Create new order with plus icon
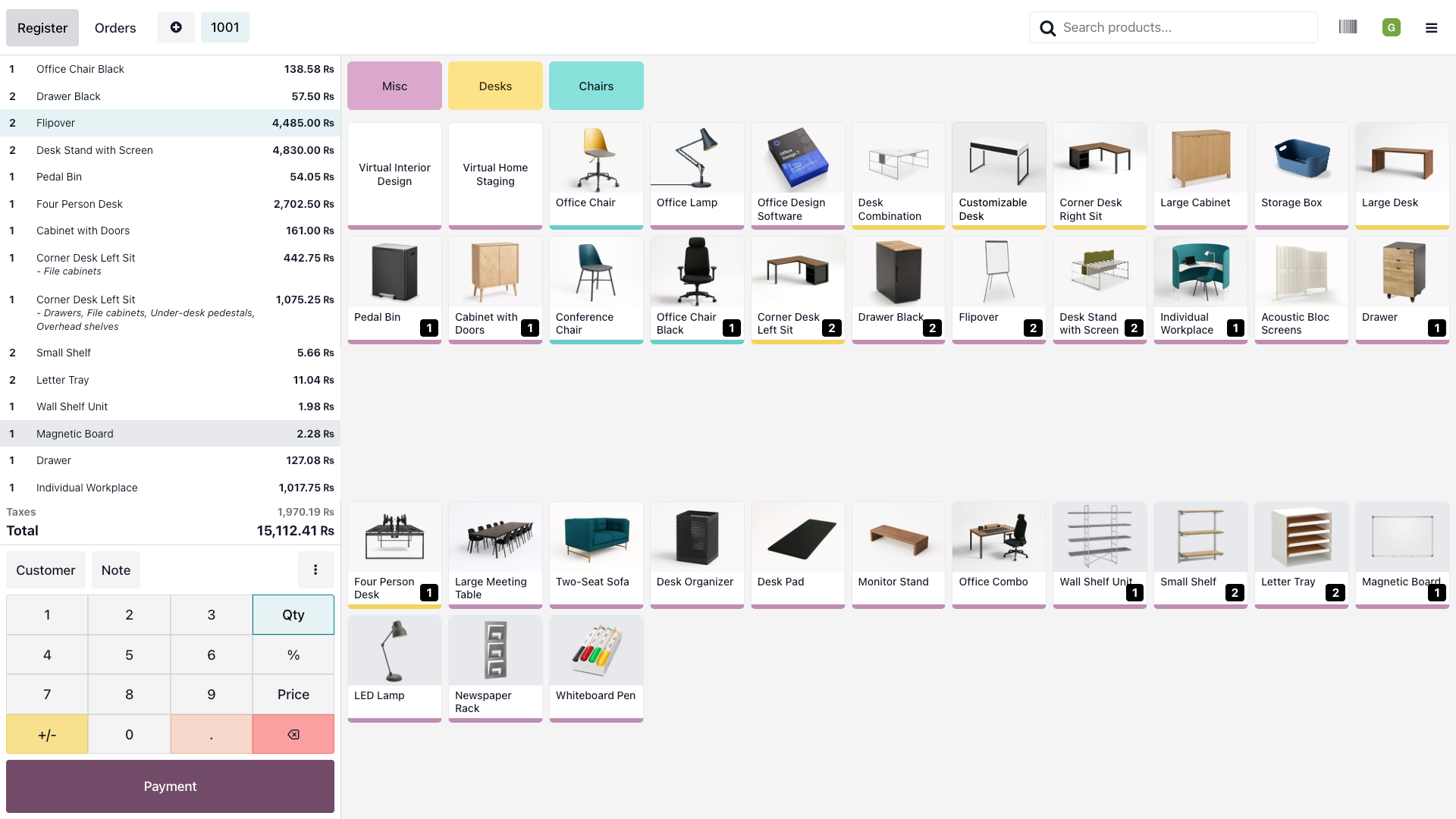The image size is (1456, 819). pyautogui.click(x=176, y=27)
